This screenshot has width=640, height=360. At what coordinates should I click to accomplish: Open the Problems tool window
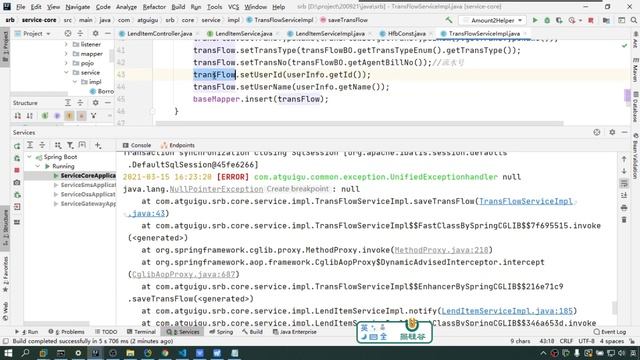[x=67, y=332]
